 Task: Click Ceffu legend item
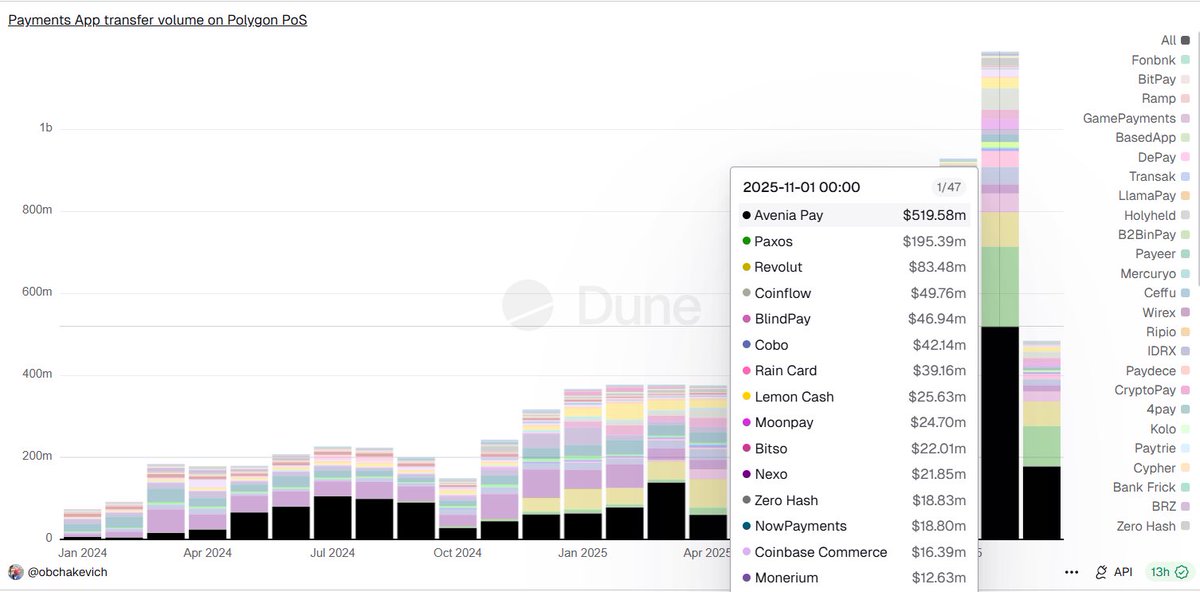1167,293
